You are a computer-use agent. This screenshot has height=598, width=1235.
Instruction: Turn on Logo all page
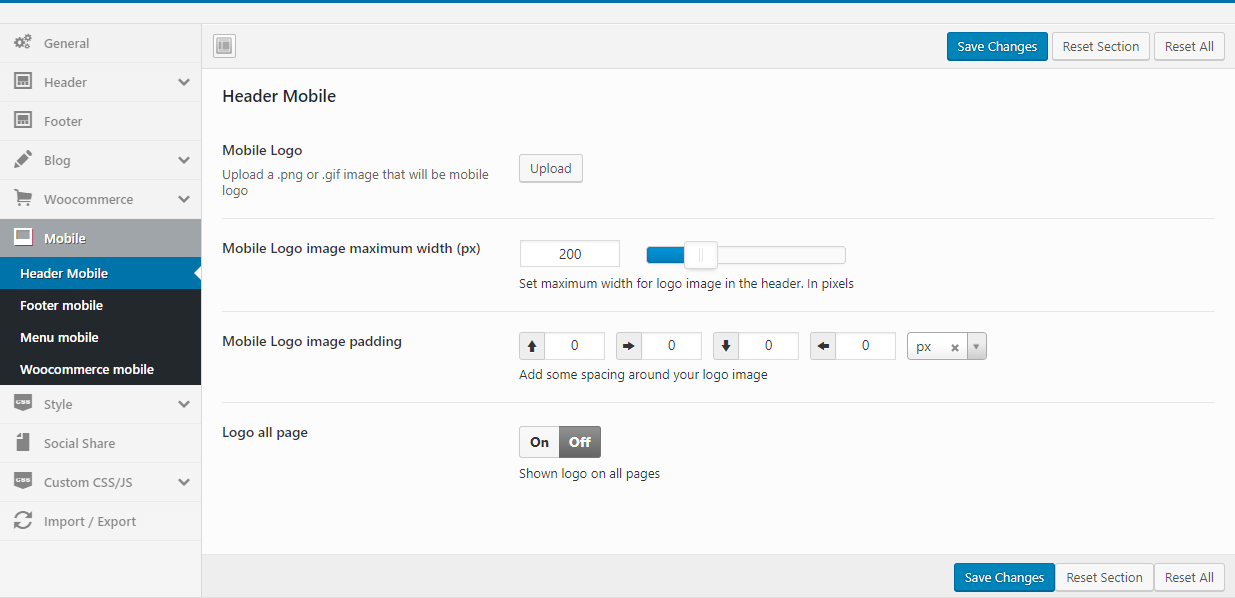coord(539,442)
